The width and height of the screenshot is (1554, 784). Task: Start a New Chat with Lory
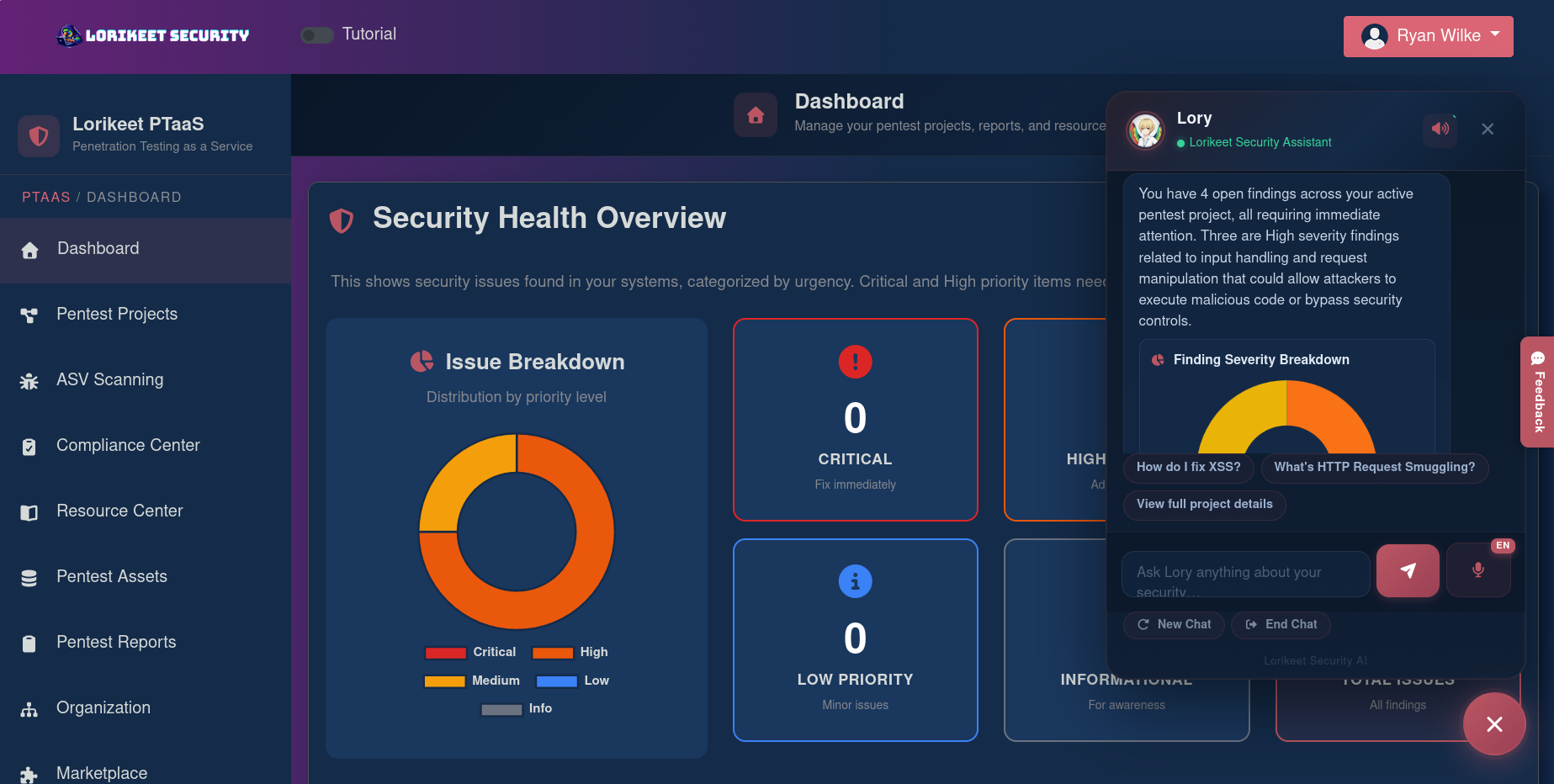tap(1174, 624)
